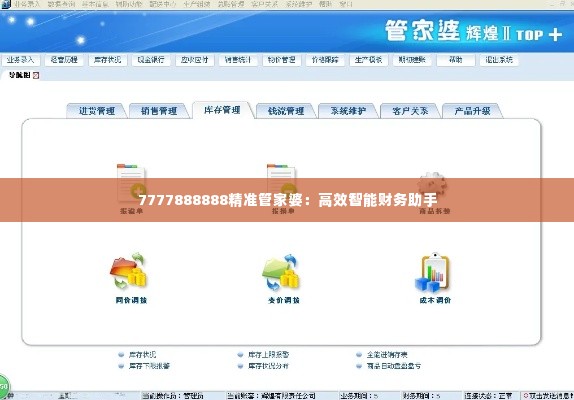This screenshot has height=400, width=574.
Task: Open the 系统维护 tab
Action: (x=348, y=111)
